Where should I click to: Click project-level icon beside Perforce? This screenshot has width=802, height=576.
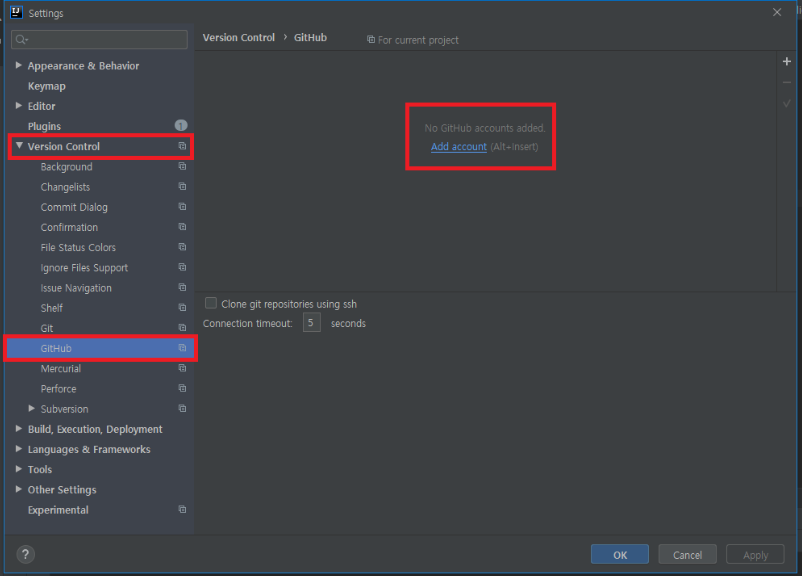pos(182,388)
